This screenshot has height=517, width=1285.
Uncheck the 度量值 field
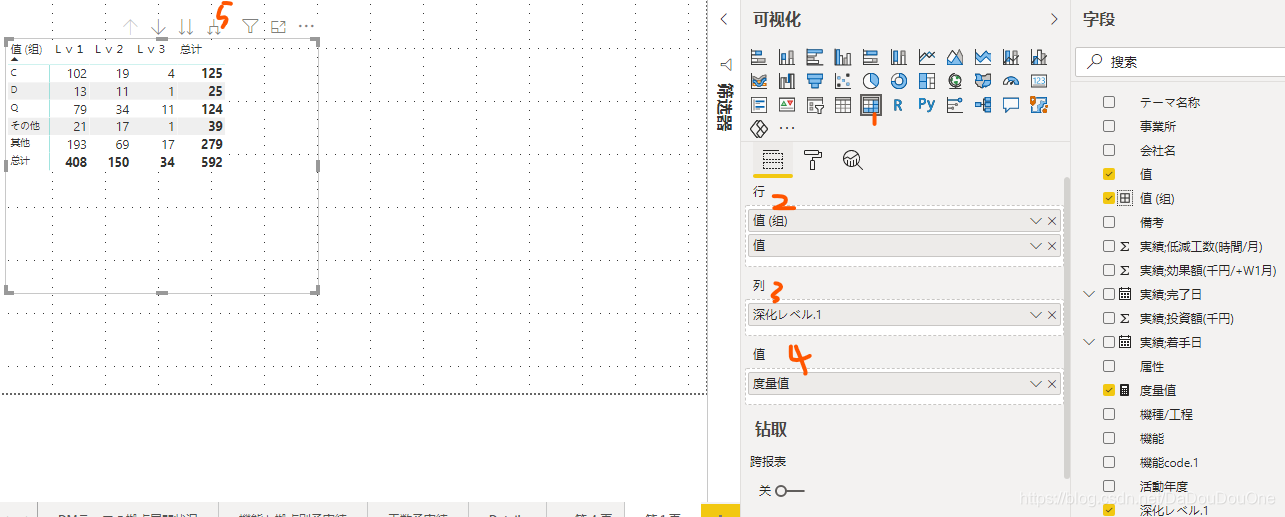click(1109, 390)
